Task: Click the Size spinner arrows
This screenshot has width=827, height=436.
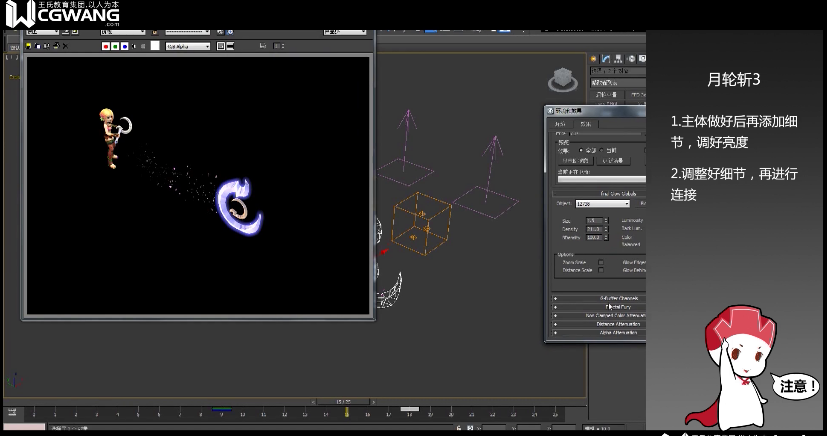Action: coord(605,220)
